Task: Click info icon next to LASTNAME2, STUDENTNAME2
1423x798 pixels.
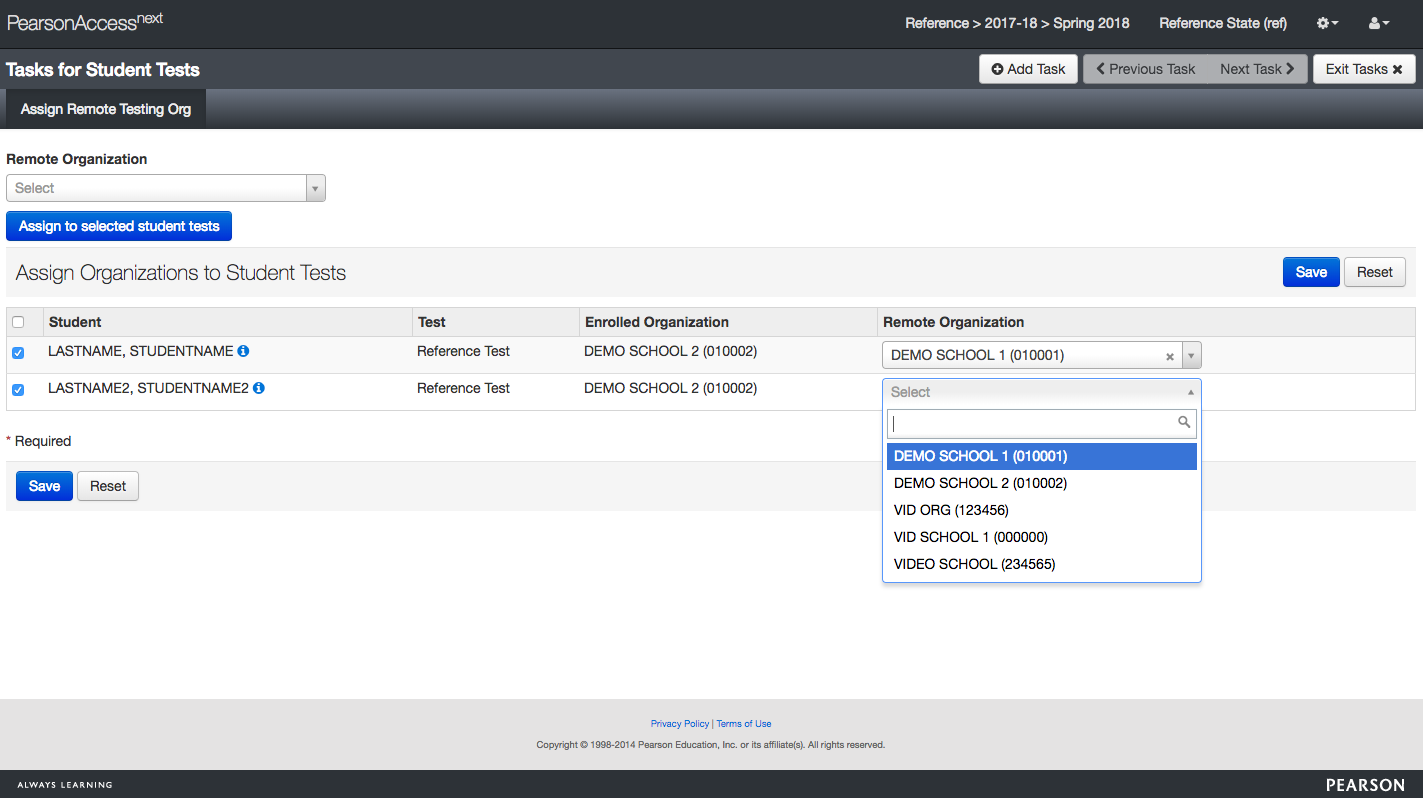Action: pyautogui.click(x=259, y=388)
